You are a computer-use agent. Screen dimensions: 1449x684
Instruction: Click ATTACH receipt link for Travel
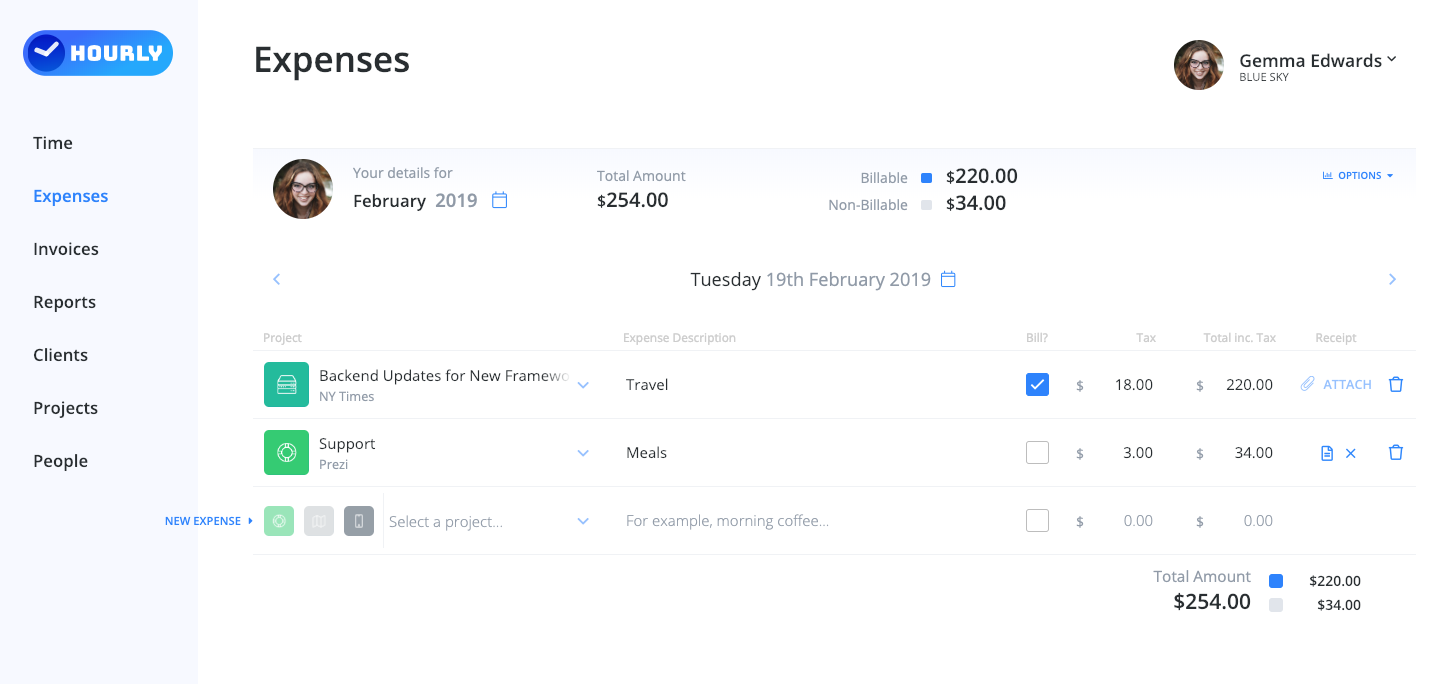click(x=1347, y=385)
